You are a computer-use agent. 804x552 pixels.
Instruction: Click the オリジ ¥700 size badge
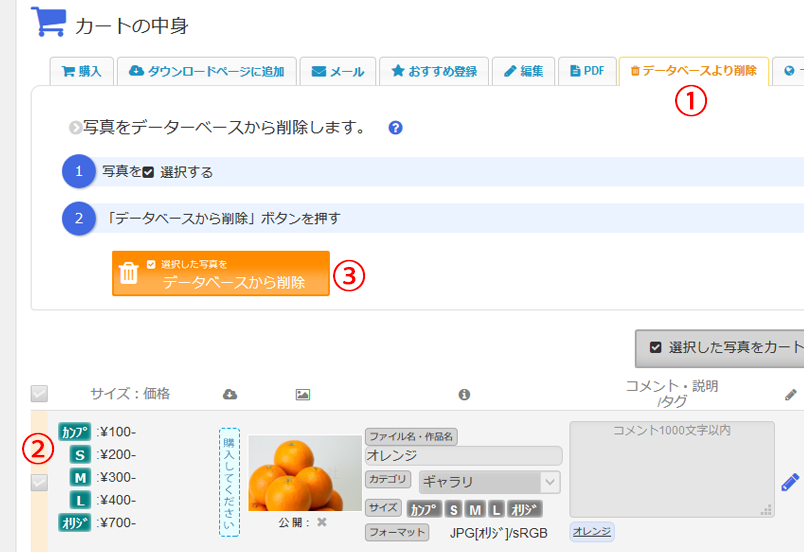click(x=75, y=522)
